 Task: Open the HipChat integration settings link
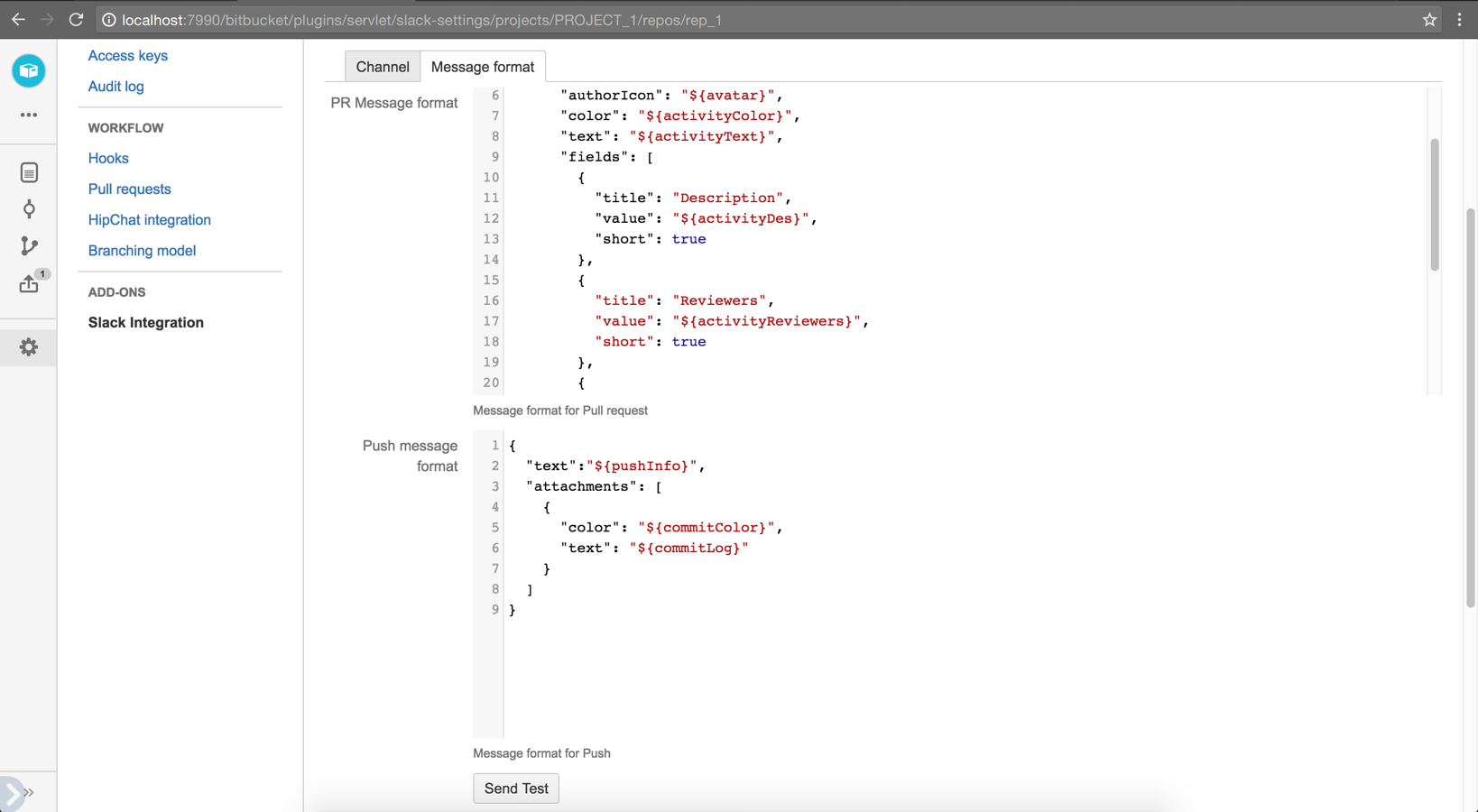[x=150, y=220]
